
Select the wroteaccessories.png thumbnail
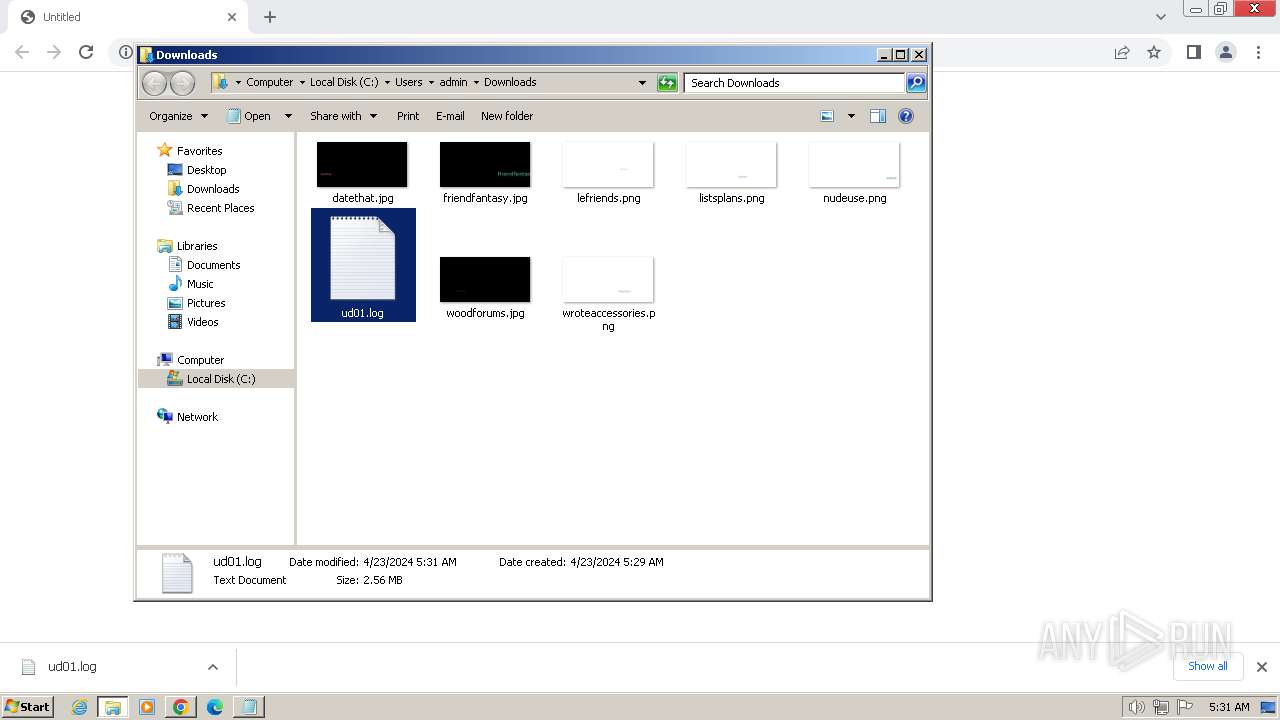608,280
